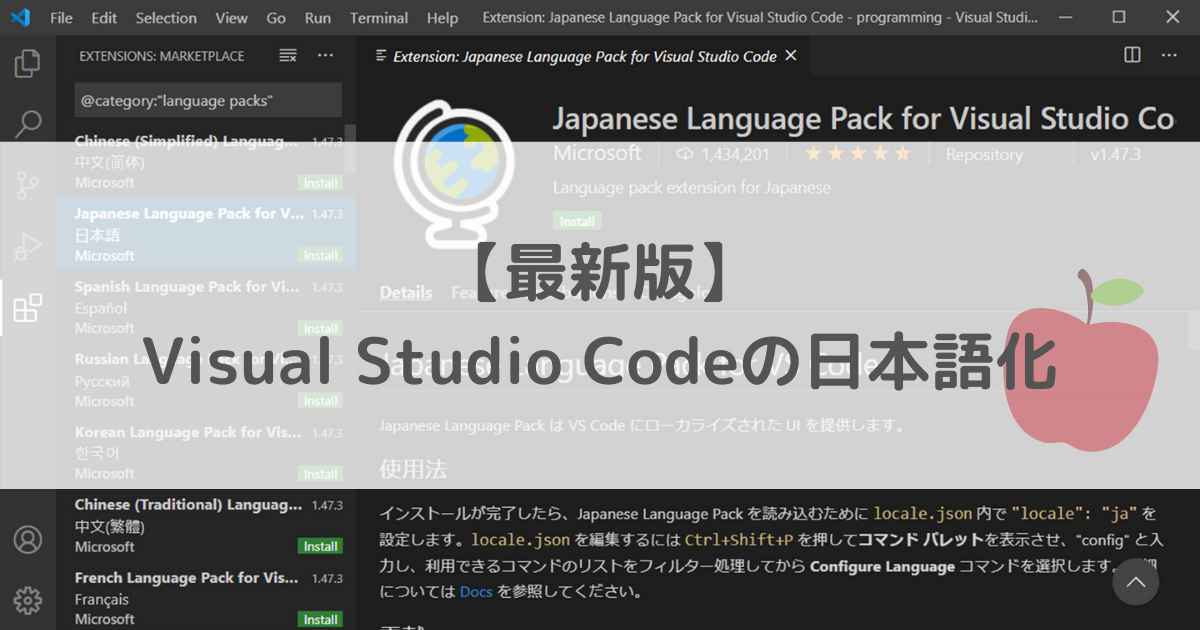Image resolution: width=1200 pixels, height=630 pixels.
Task: Open the Search view in activity bar
Action: point(27,124)
